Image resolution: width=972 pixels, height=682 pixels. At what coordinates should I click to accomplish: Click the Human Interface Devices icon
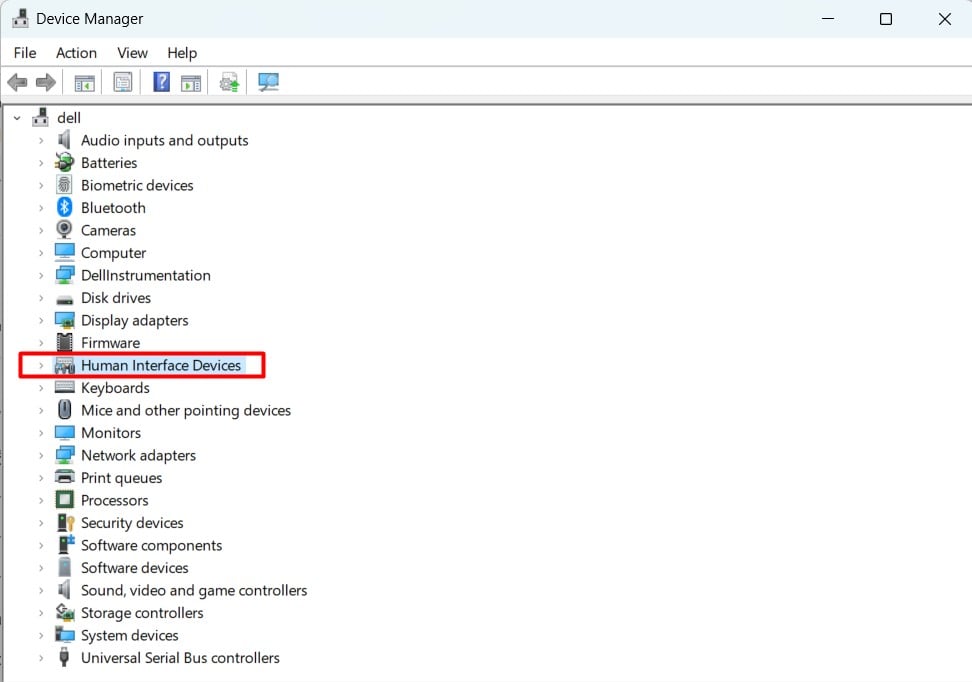(x=64, y=365)
